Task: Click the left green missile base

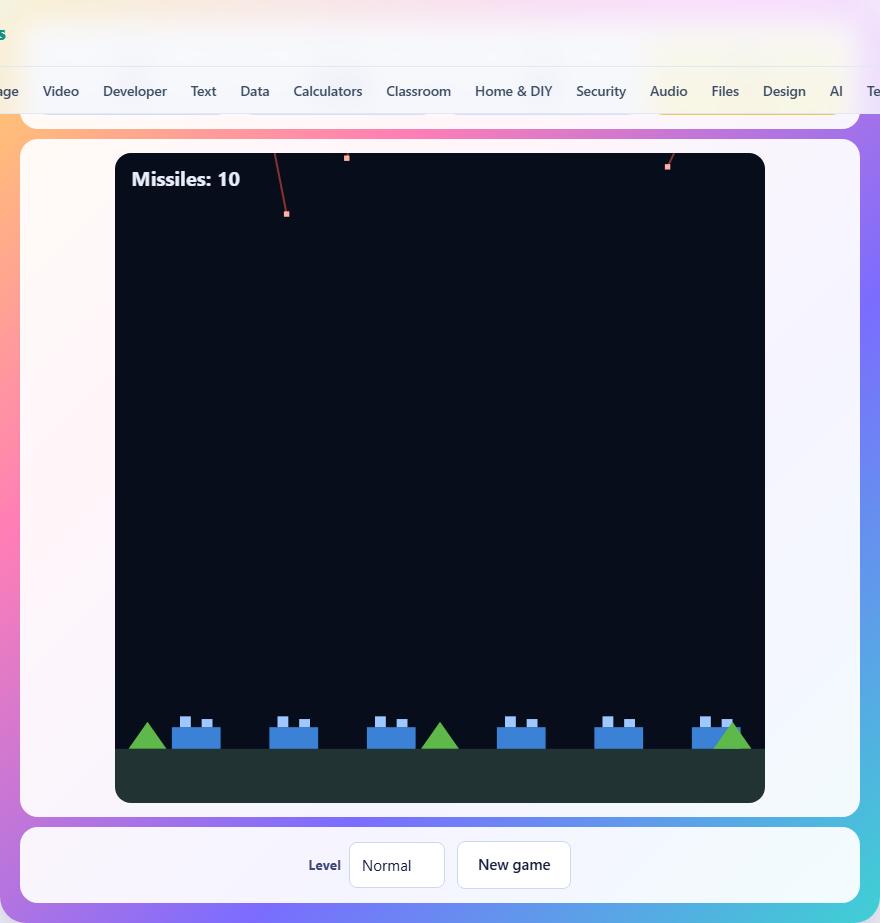Action: pyautogui.click(x=147, y=736)
